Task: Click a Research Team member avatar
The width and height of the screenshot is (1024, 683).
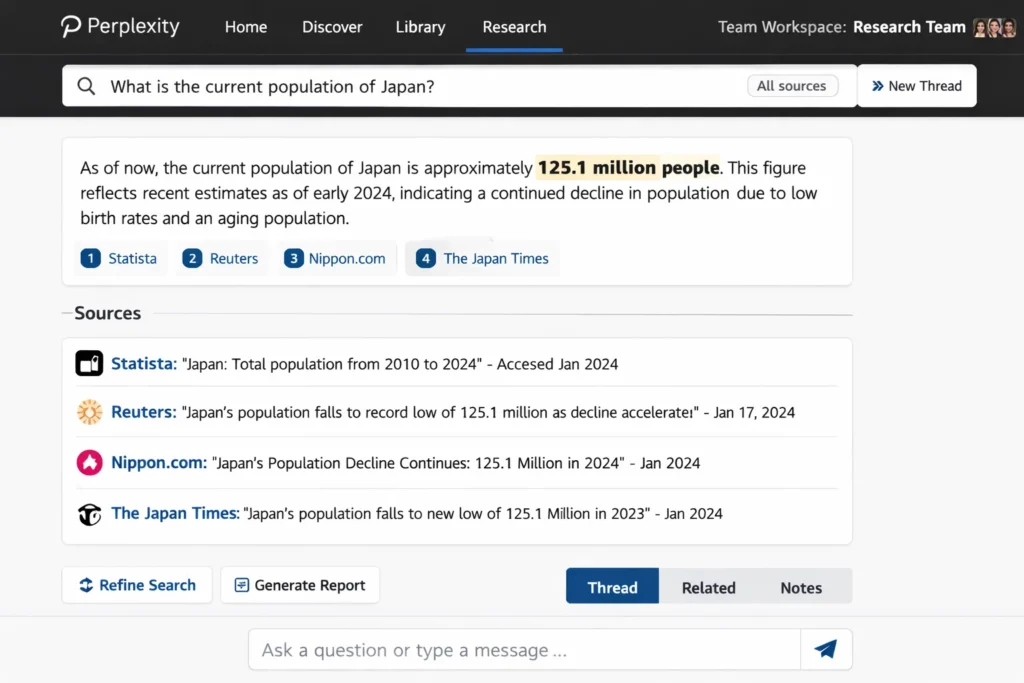Action: 994,27
